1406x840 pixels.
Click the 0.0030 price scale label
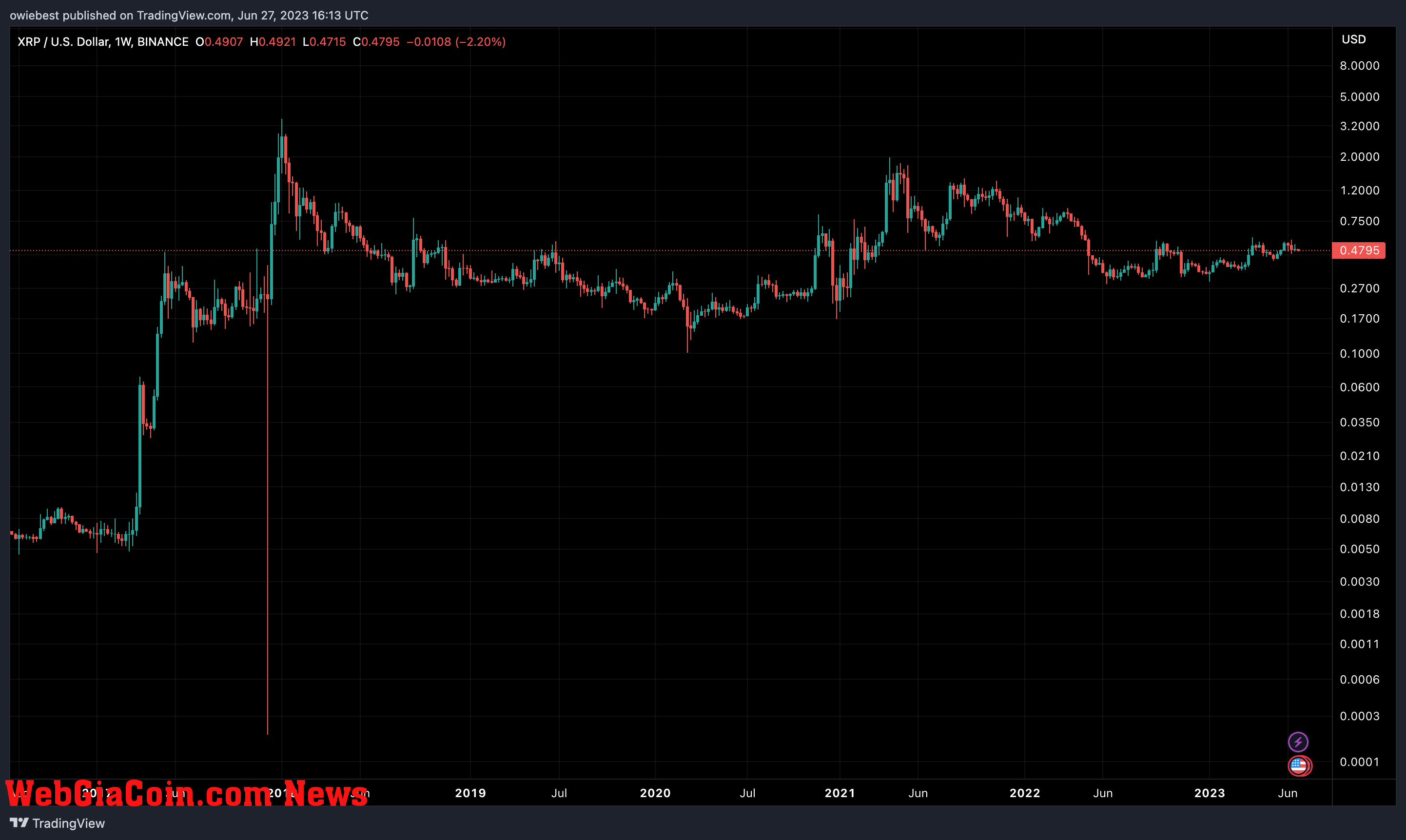click(x=1359, y=582)
